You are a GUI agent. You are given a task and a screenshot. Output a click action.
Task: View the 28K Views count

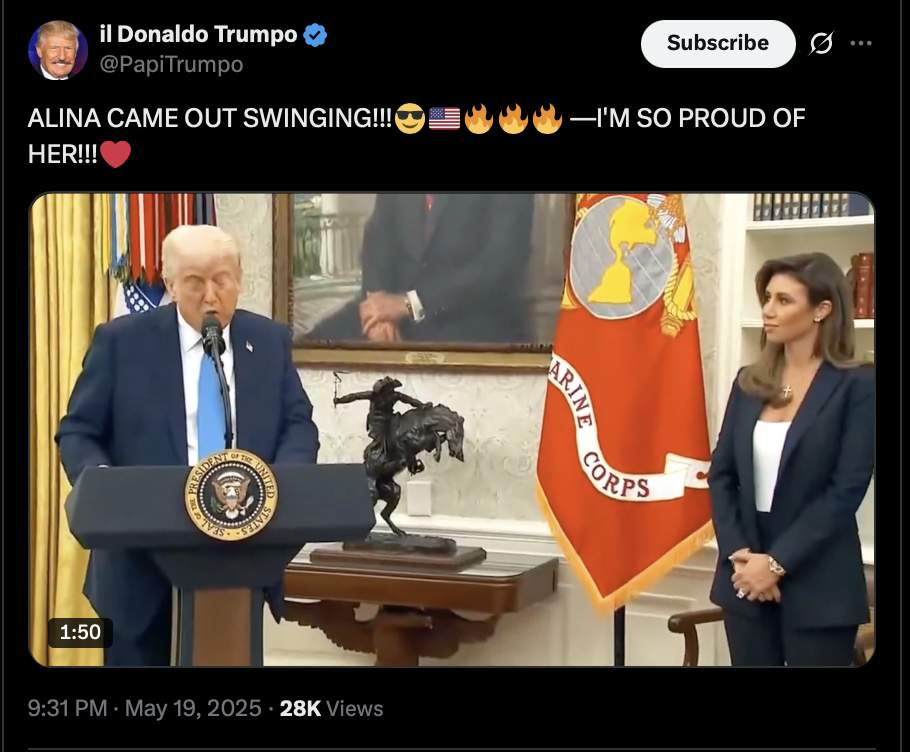coord(331,708)
